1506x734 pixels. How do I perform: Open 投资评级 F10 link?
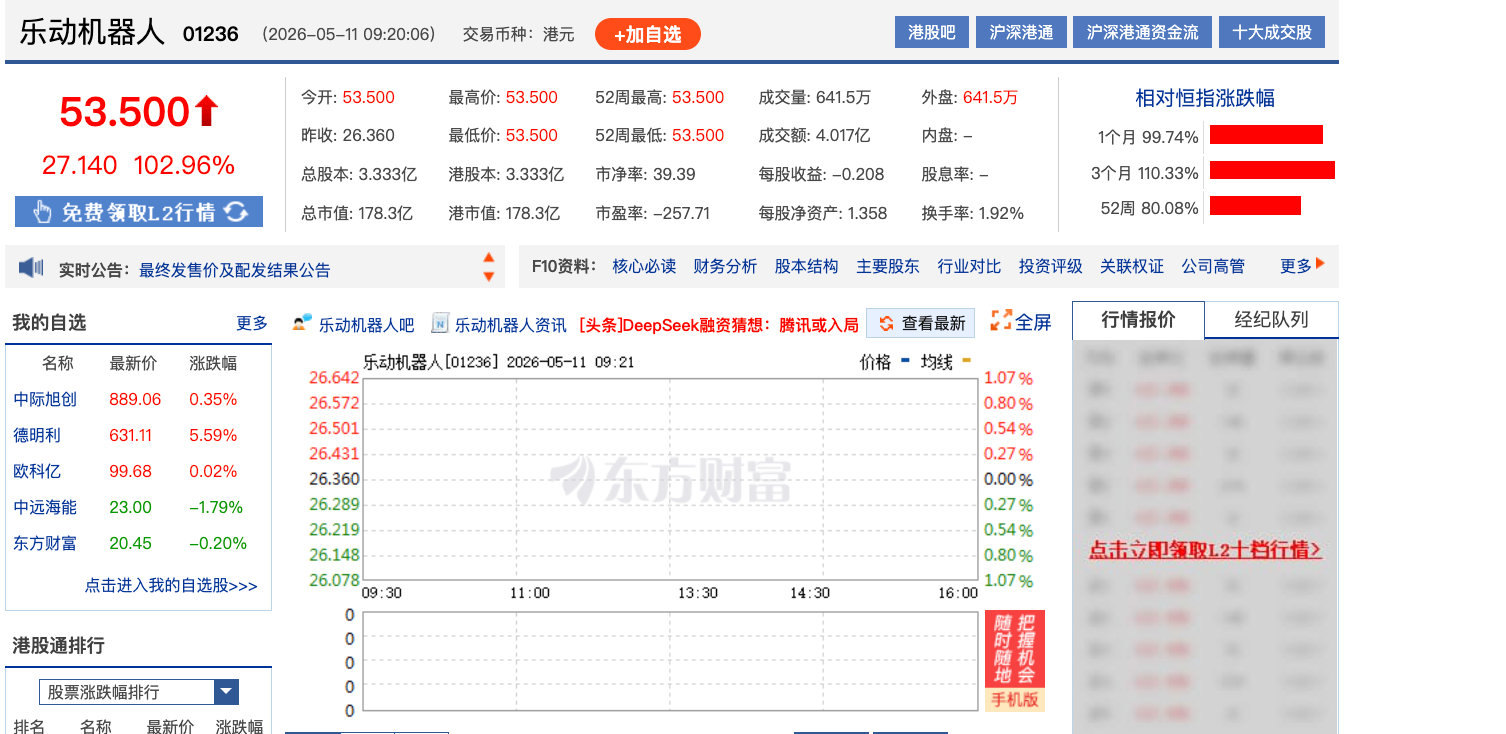[x=1051, y=266]
